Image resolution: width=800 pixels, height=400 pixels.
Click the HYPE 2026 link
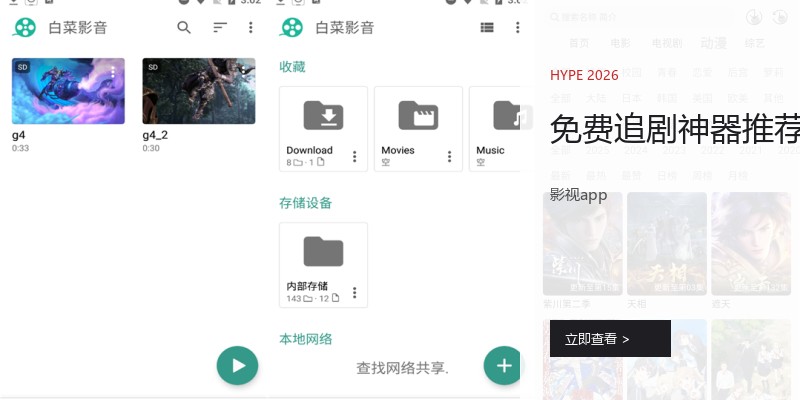584,76
